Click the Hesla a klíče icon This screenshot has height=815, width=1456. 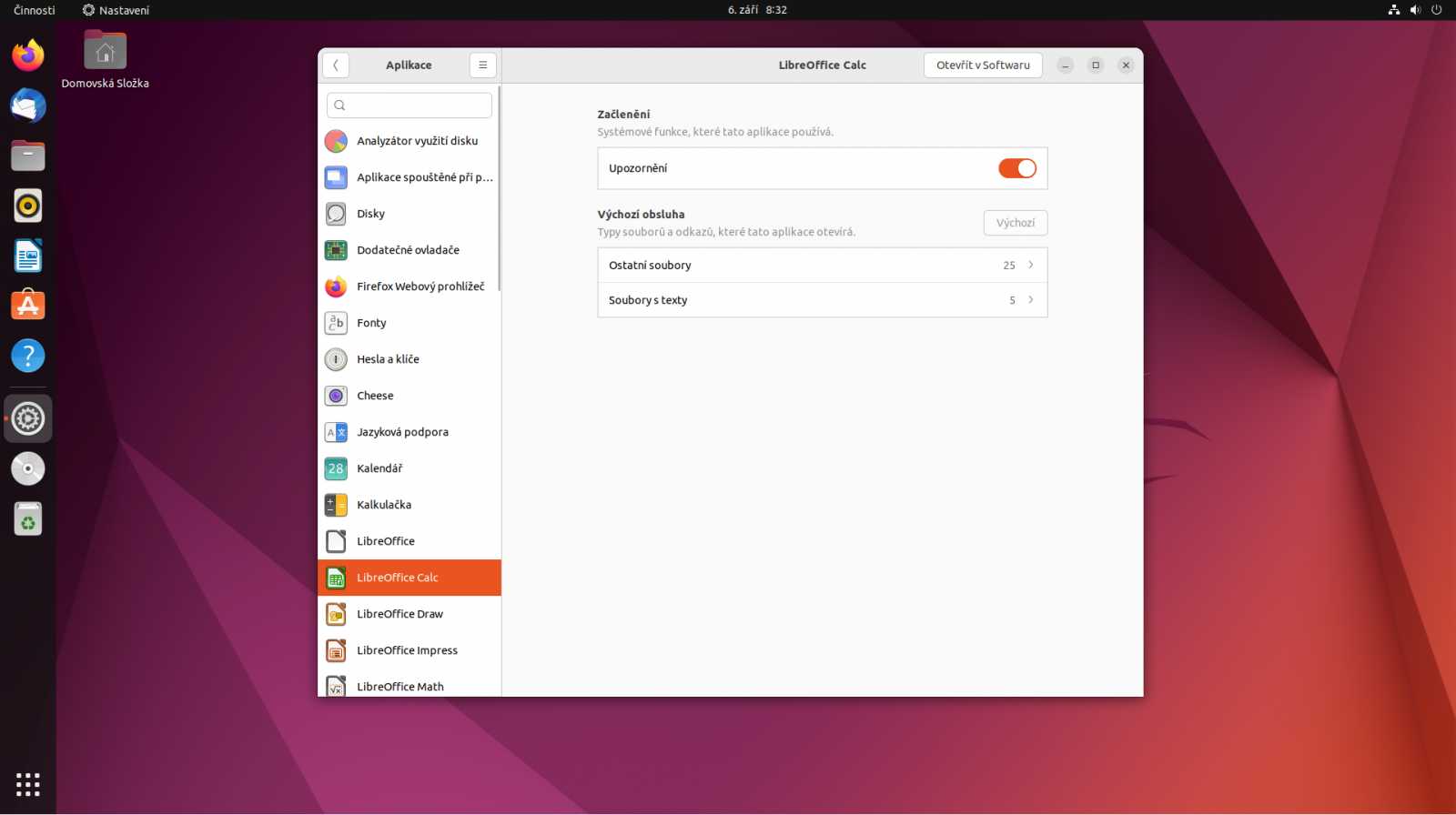coord(336,359)
